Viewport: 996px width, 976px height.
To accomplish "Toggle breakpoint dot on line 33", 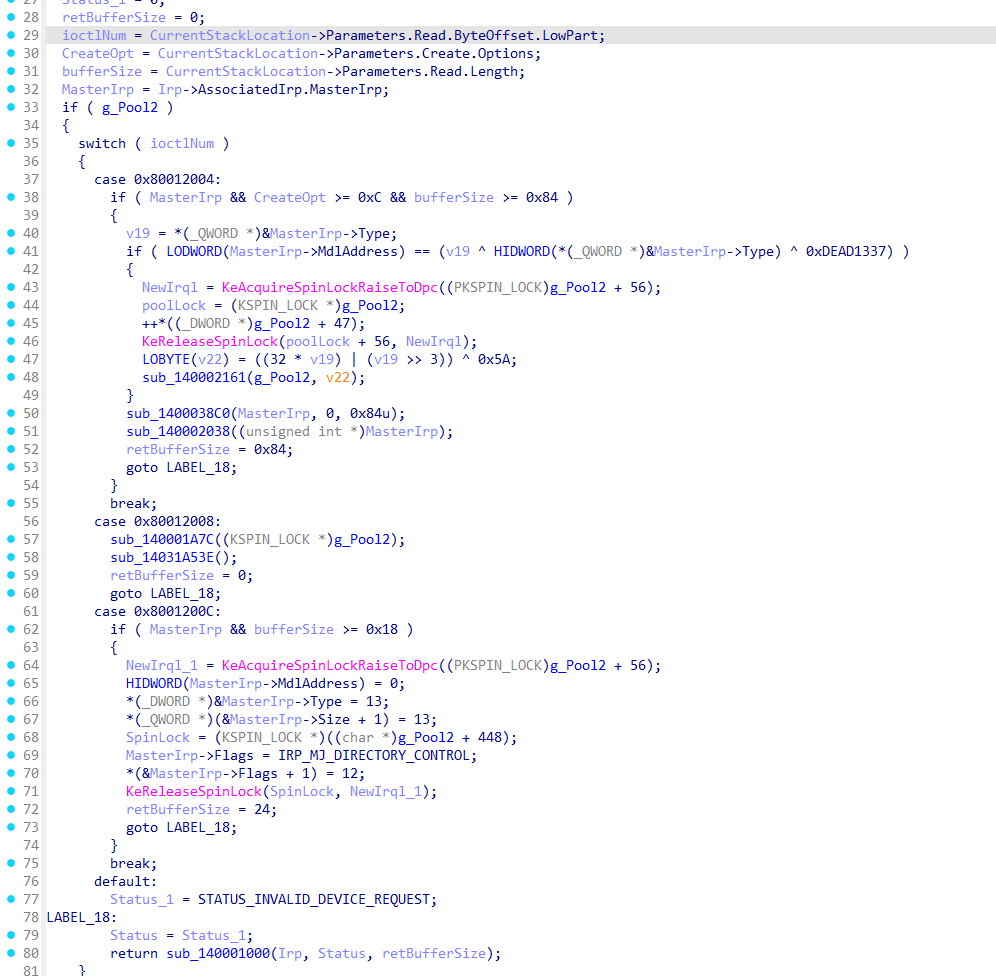I will click(x=11, y=107).
